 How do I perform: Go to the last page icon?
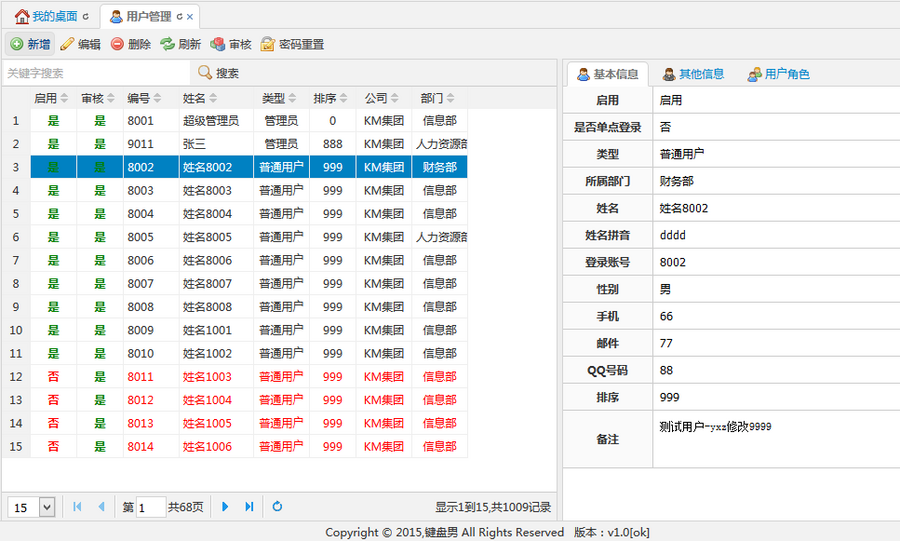(249, 507)
